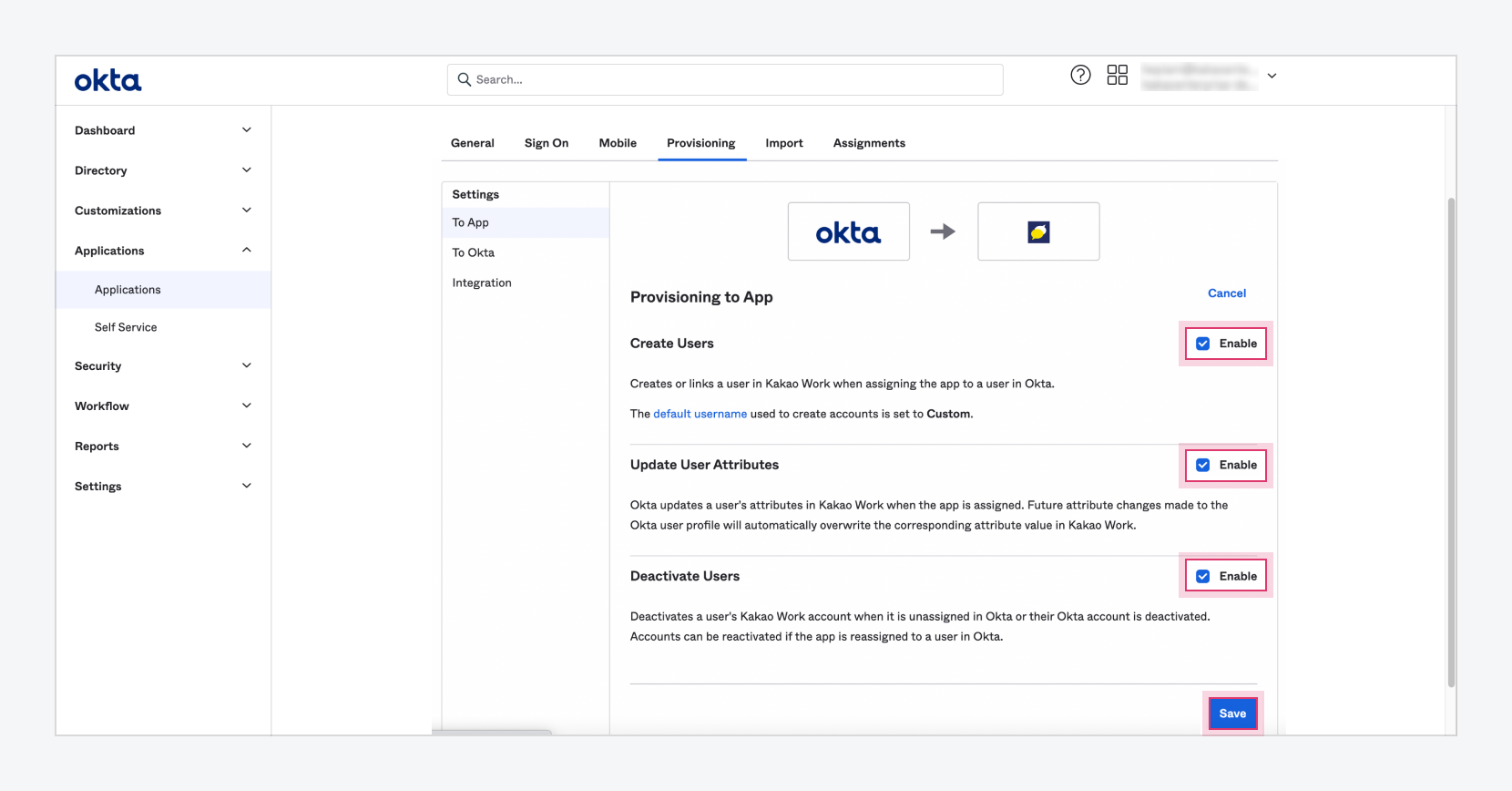Image resolution: width=1512 pixels, height=791 pixels.
Task: Open the apps grid icon
Action: [x=1118, y=76]
